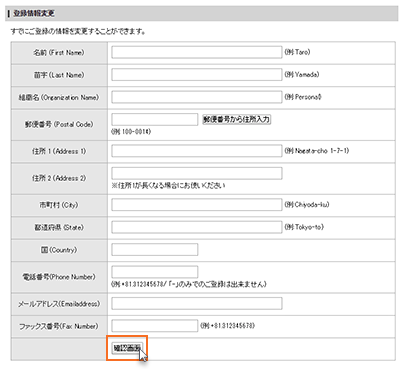Click the 名前 (First Name) label
Screen dimensions: 404x369
point(59,53)
